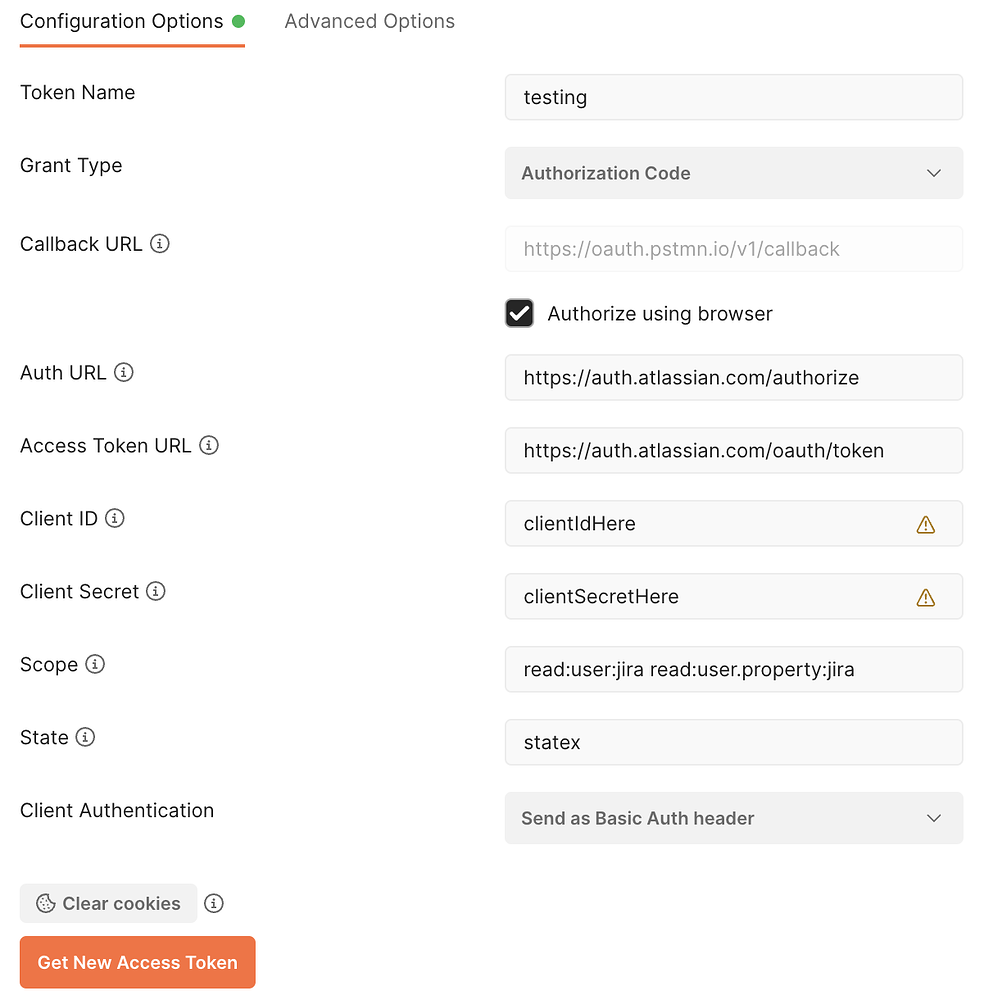Click the Client ID info icon

pyautogui.click(x=115, y=519)
